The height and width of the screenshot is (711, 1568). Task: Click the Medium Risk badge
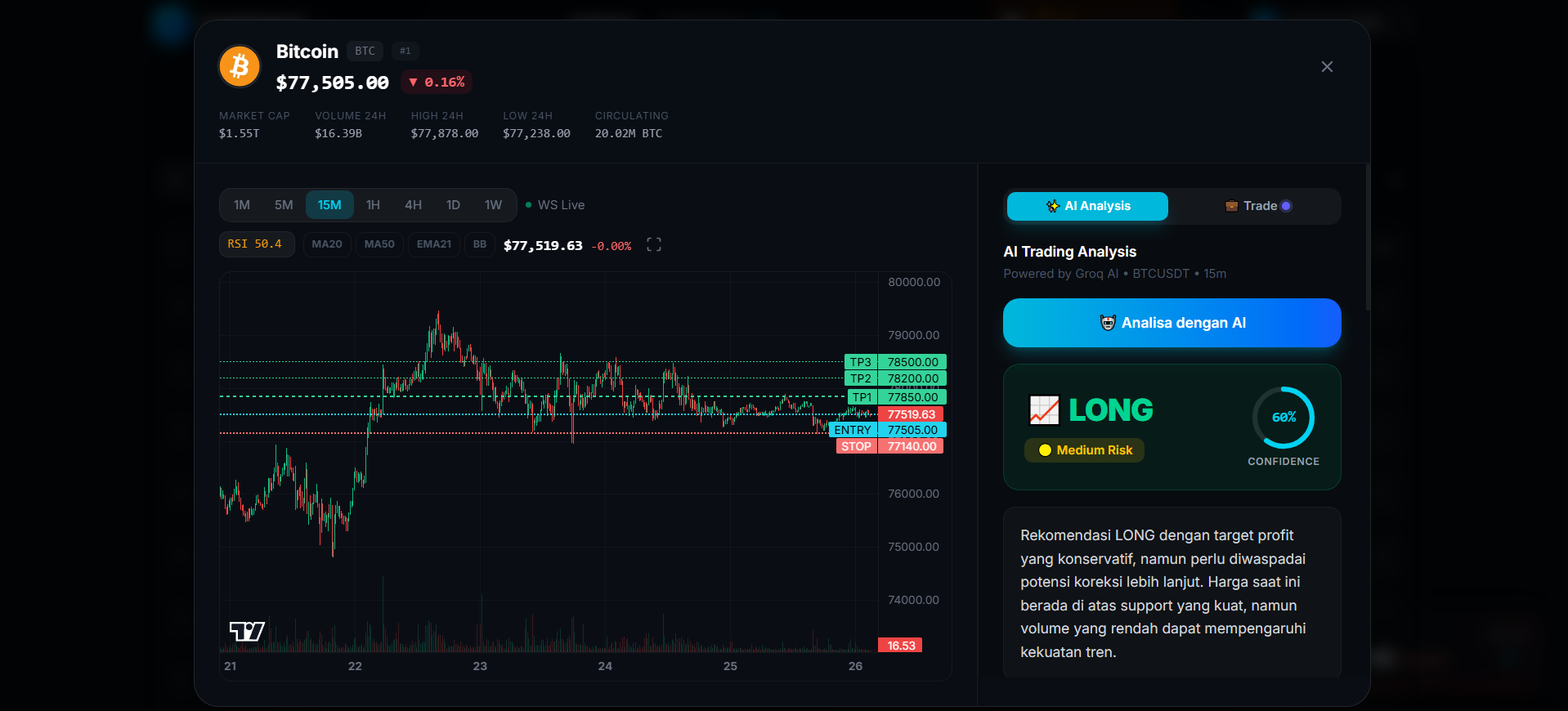point(1084,450)
